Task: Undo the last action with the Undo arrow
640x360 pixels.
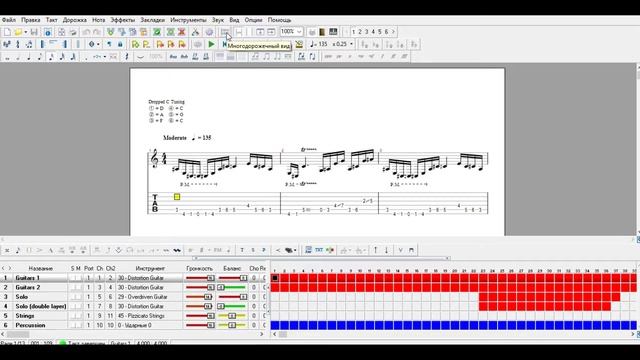Action: pyautogui.click(x=86, y=32)
